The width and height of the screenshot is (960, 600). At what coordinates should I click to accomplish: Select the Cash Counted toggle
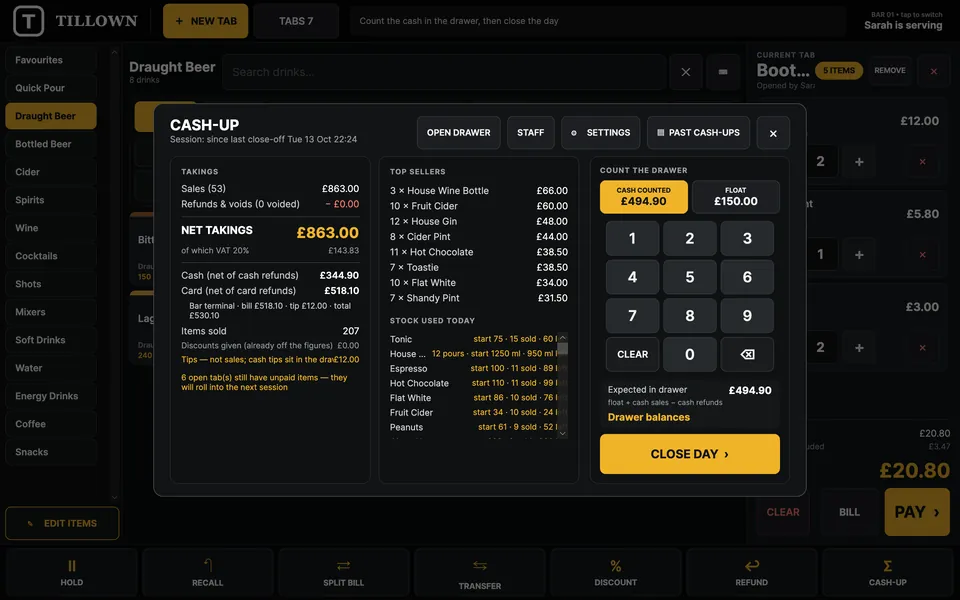(x=643, y=197)
